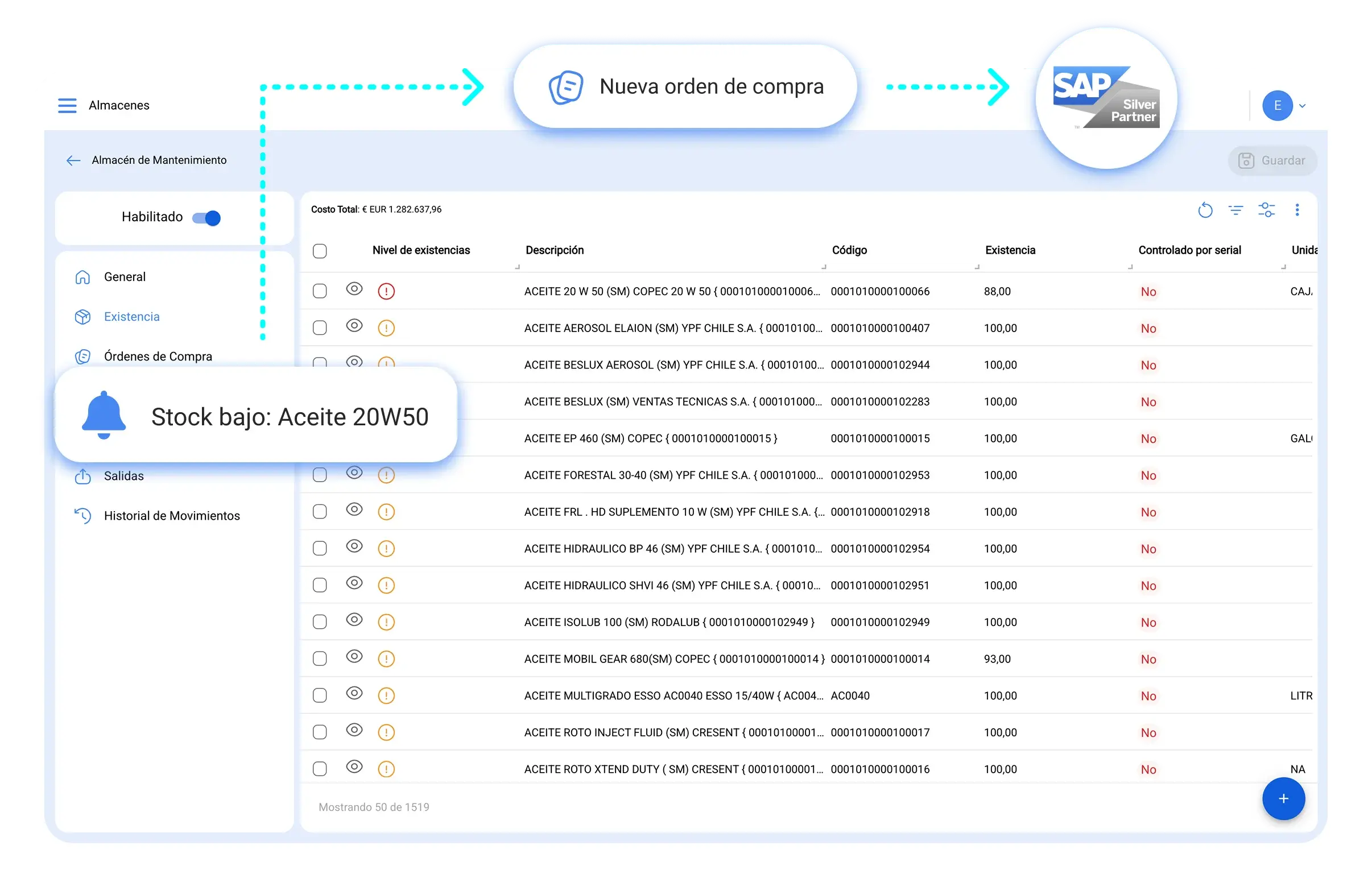1372x887 pixels.
Task: Click red stock alert icon for ACEITE 20 W 50
Action: (x=386, y=292)
